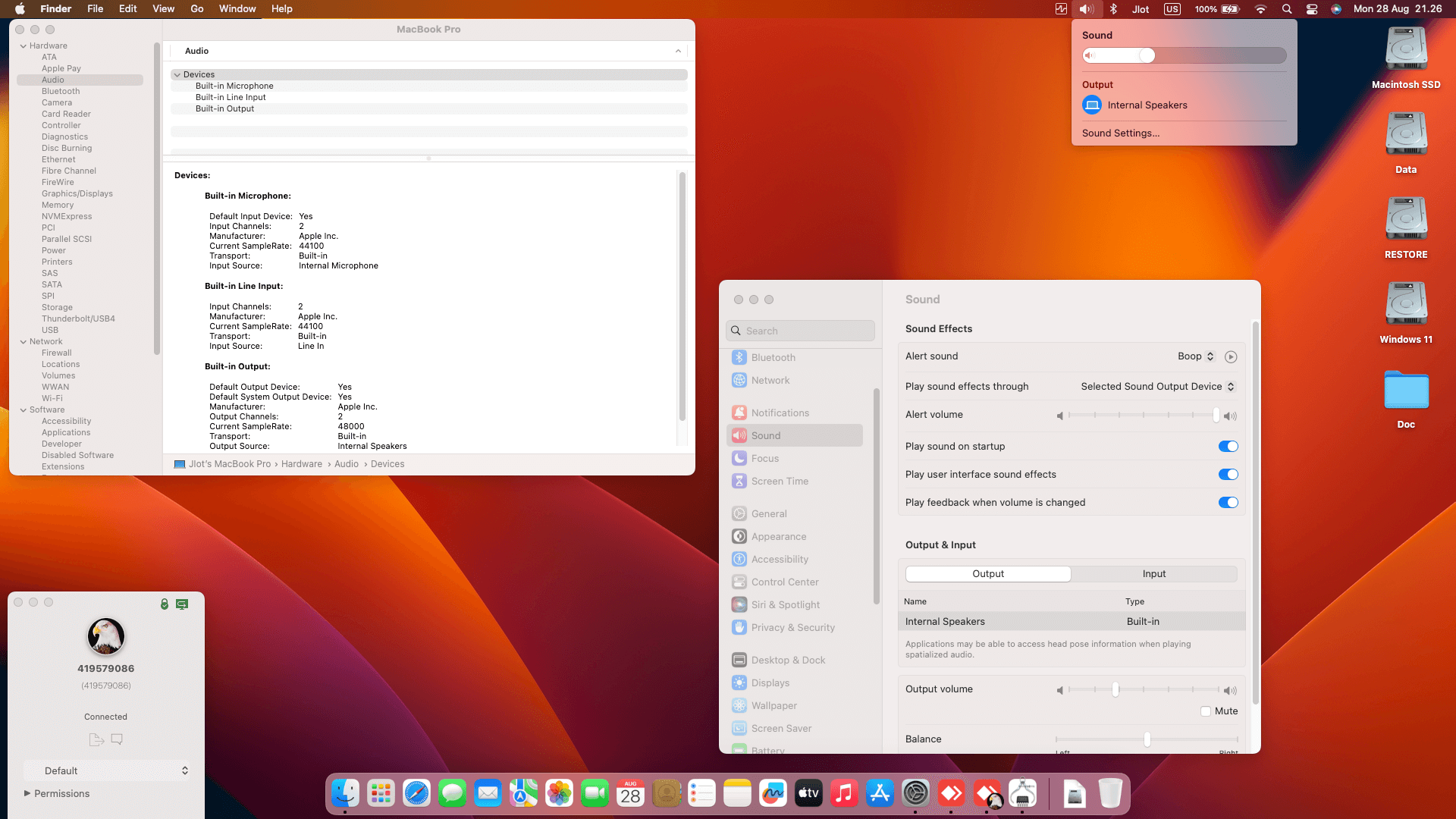Click the Spotlight search magnifier icon
This screenshot has width=1456, height=819.
pos(1287,9)
